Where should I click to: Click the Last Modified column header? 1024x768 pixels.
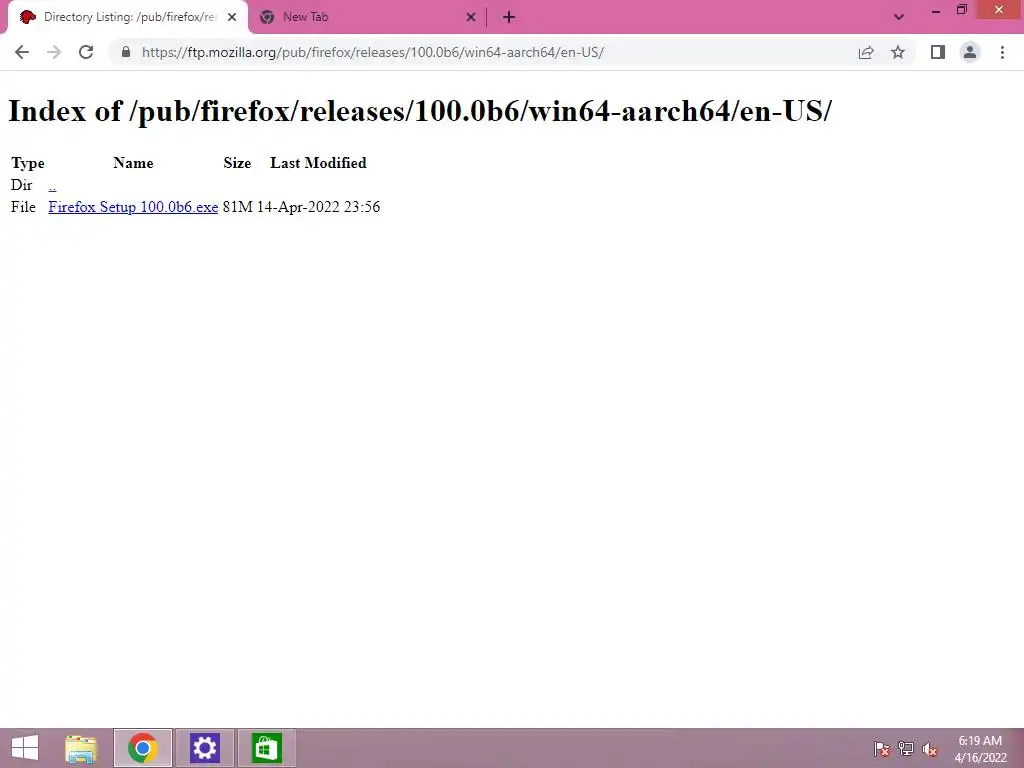pos(318,163)
